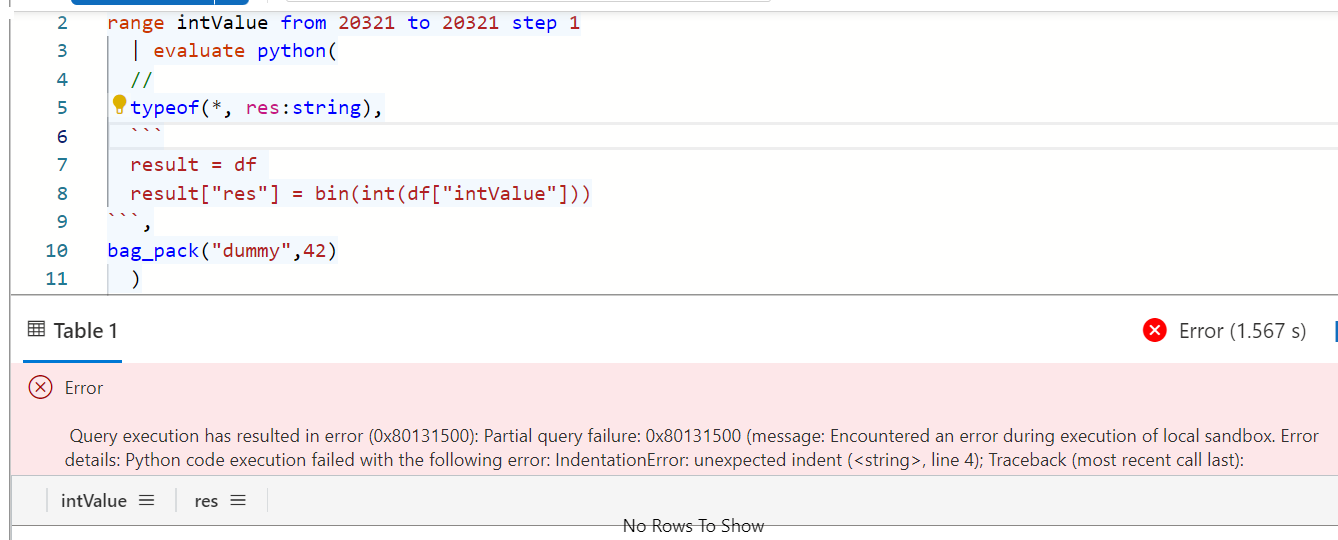Open the intValue column menu icon

[x=146, y=500]
